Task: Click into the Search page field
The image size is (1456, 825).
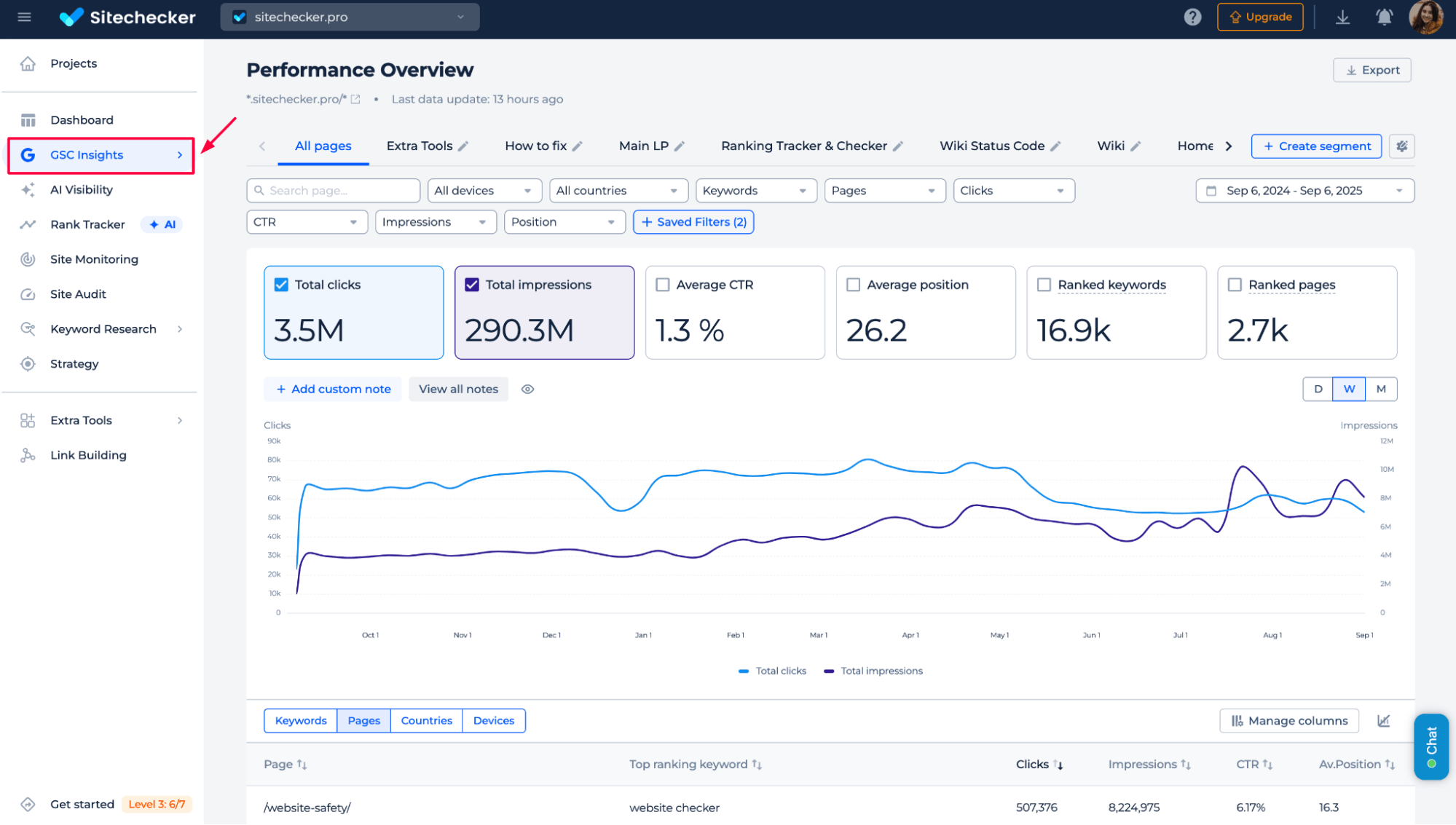Action: click(334, 191)
